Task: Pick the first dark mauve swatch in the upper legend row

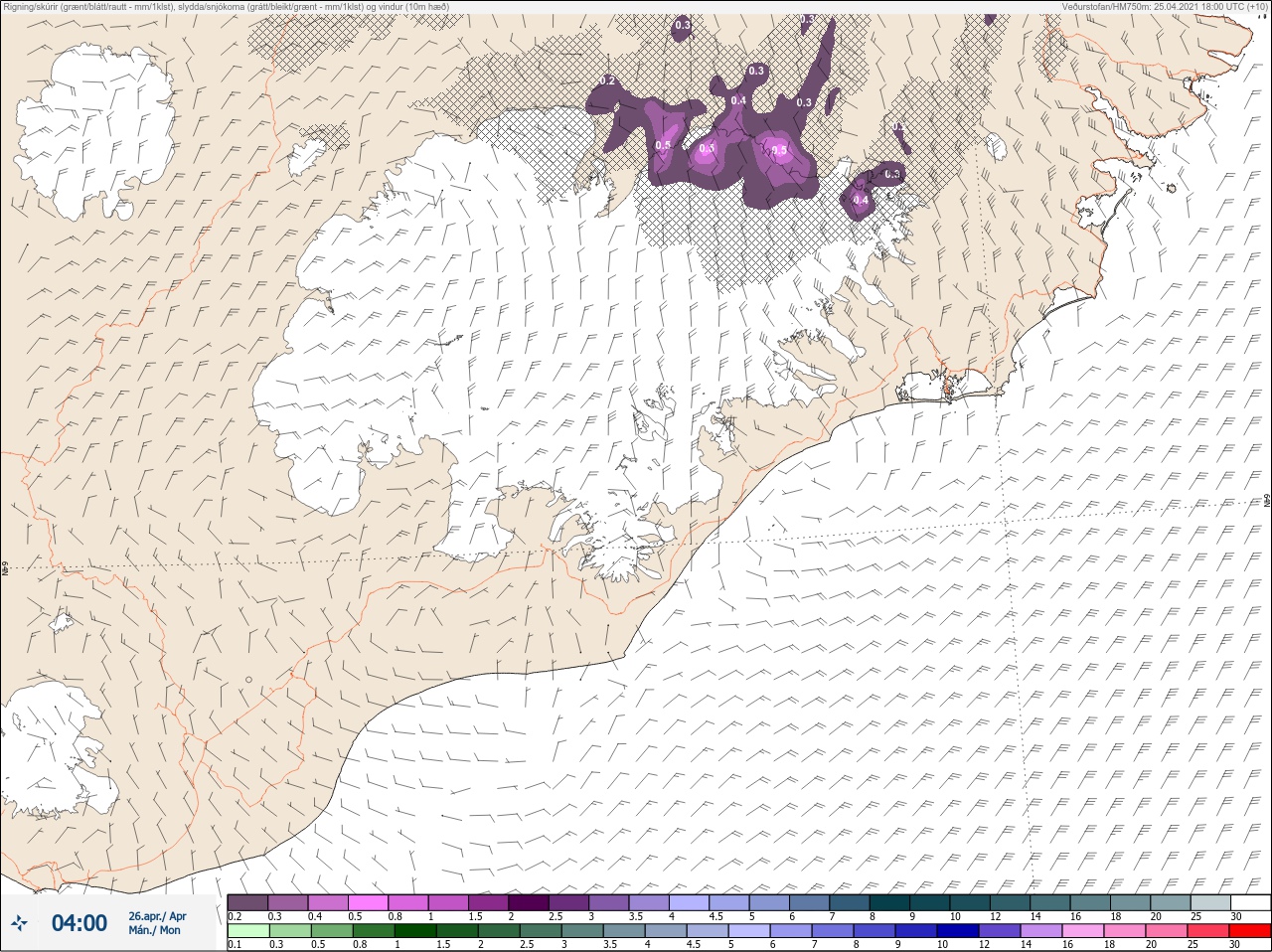Action: (247, 902)
